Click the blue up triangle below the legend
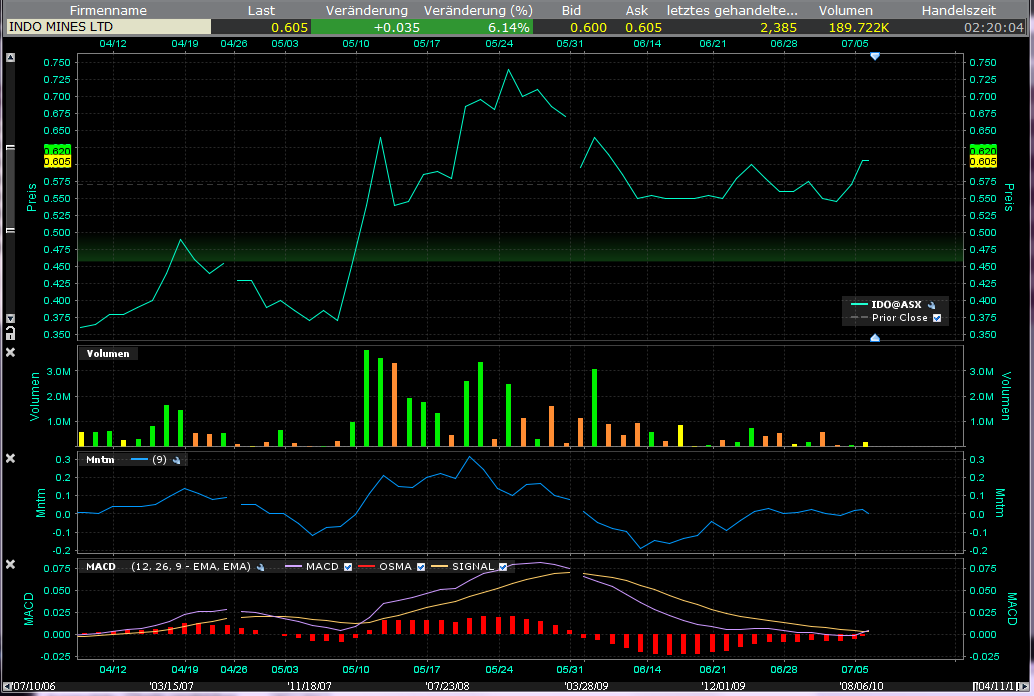The height and width of the screenshot is (696, 1034). point(875,338)
